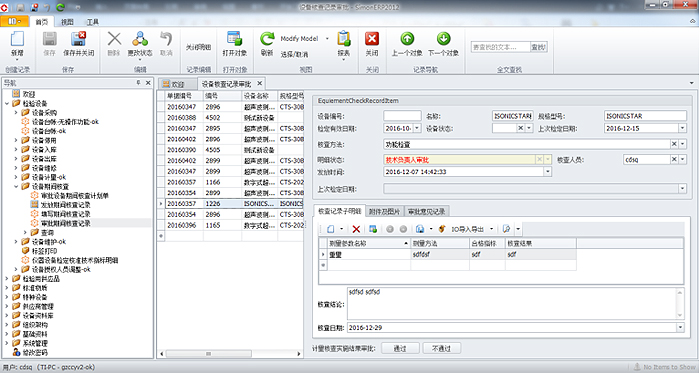The height and width of the screenshot is (373, 700).
Task: Switch to the 视图 ribbon tab
Action: tap(67, 22)
